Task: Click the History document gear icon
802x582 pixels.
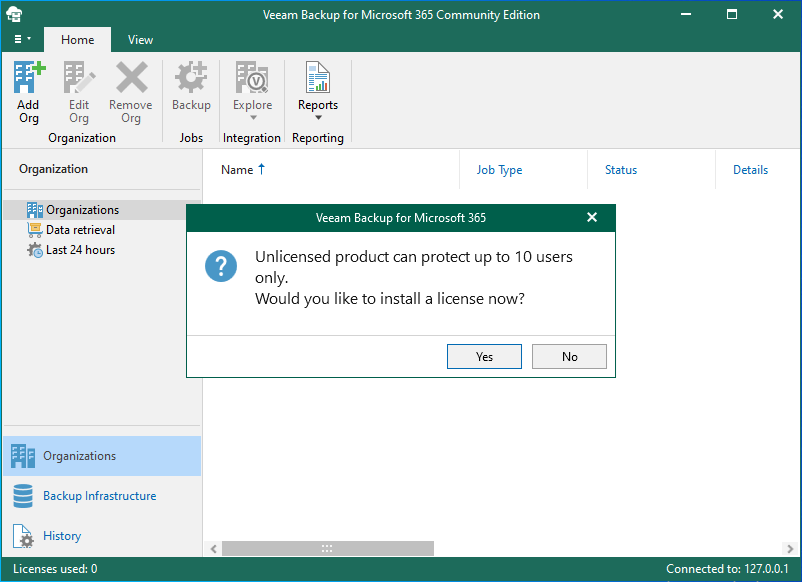Action: pyautogui.click(x=23, y=536)
